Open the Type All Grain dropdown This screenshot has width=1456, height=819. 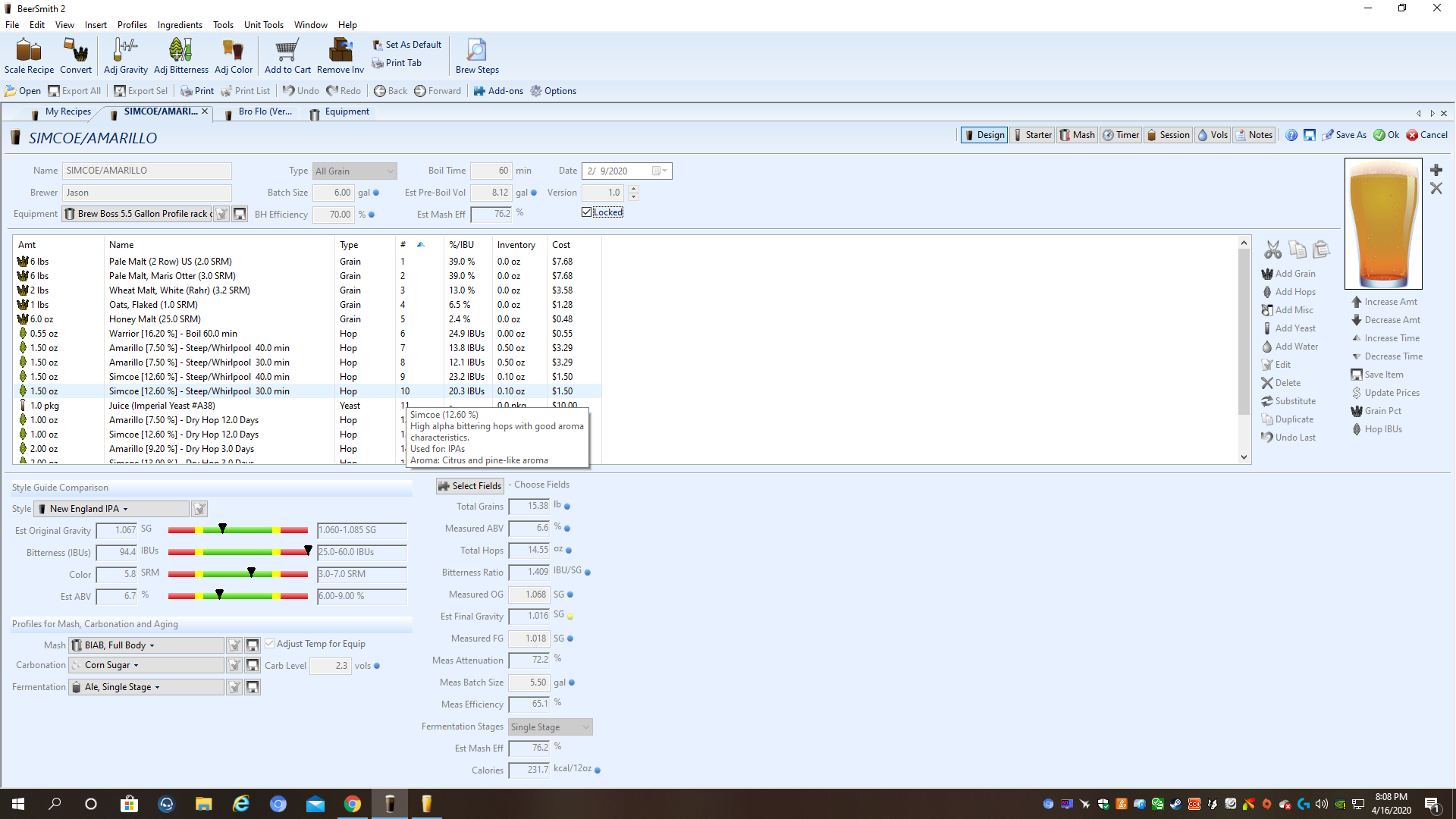354,171
